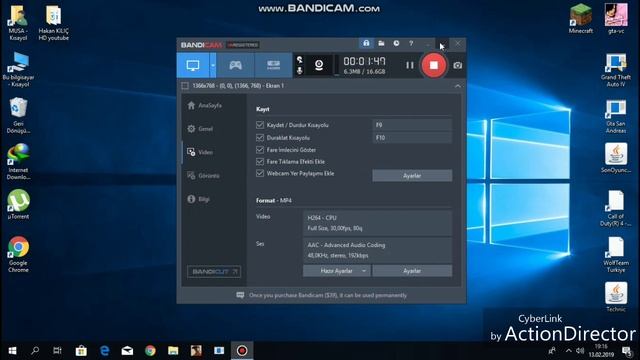This screenshot has width=640, height=360.
Task: Open Edge browser from taskbar
Action: point(104,351)
